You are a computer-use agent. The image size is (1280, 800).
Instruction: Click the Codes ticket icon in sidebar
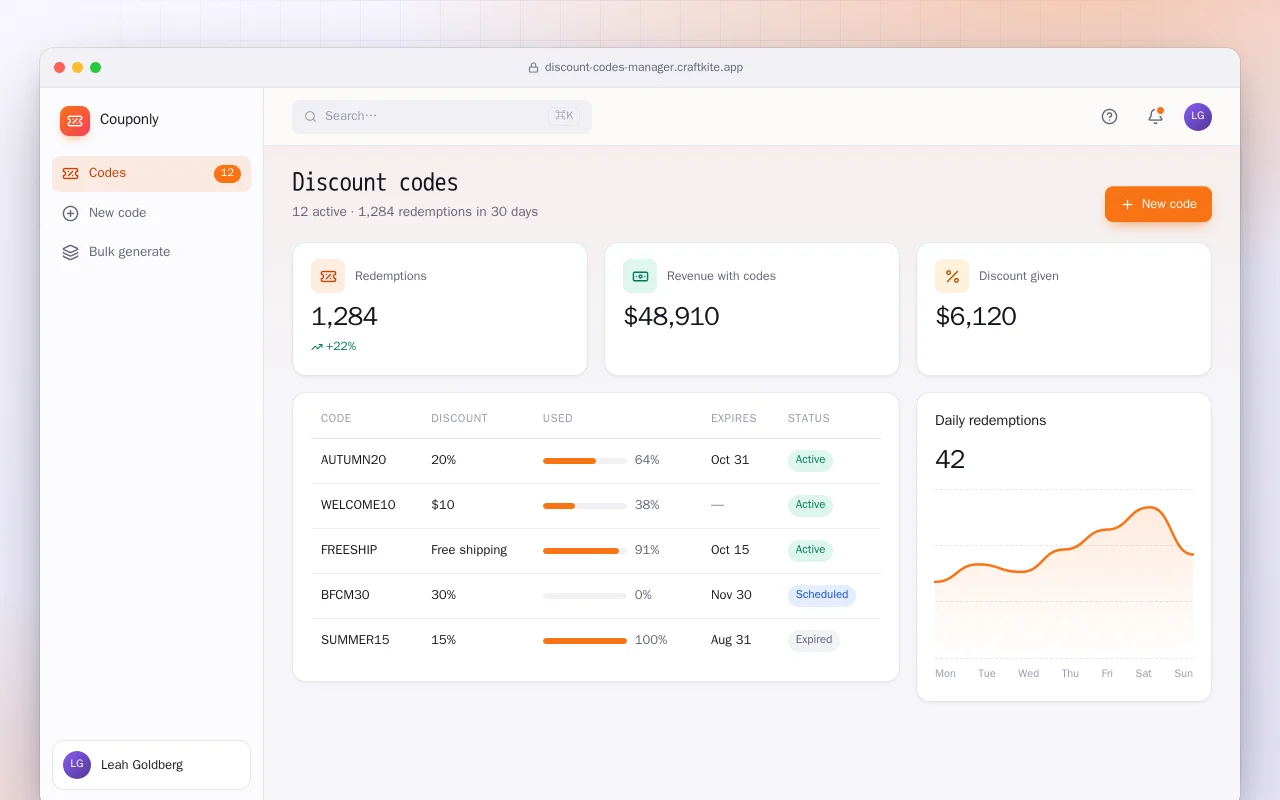[70, 173]
